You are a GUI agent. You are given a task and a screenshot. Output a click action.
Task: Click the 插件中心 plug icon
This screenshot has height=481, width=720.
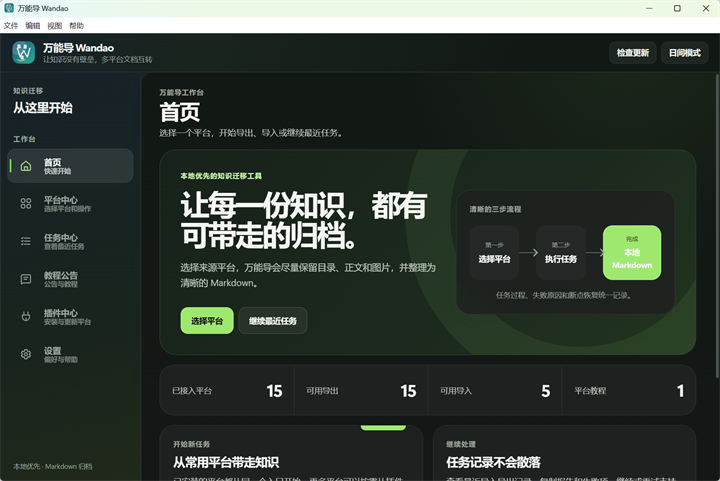pos(26,317)
